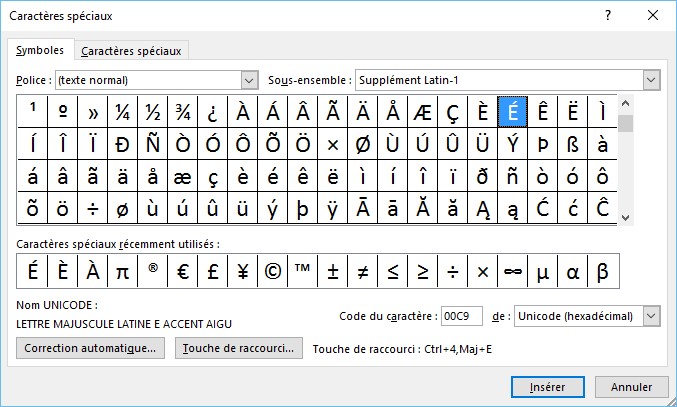
Task: Select the not-equal ≠ symbol
Action: [x=363, y=271]
